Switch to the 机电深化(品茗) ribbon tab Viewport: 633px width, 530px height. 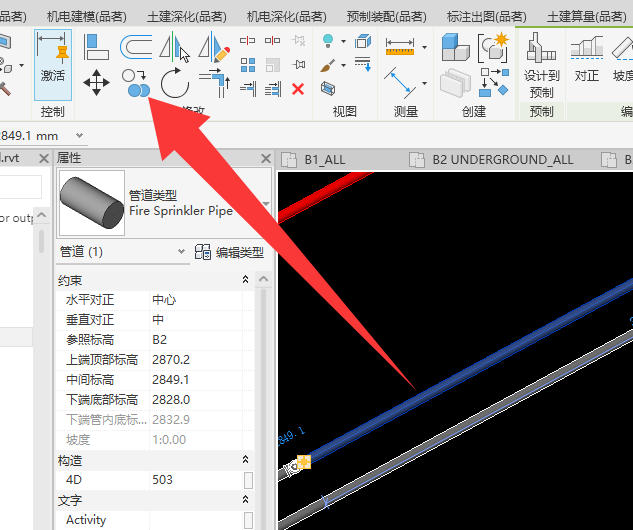(x=286, y=17)
